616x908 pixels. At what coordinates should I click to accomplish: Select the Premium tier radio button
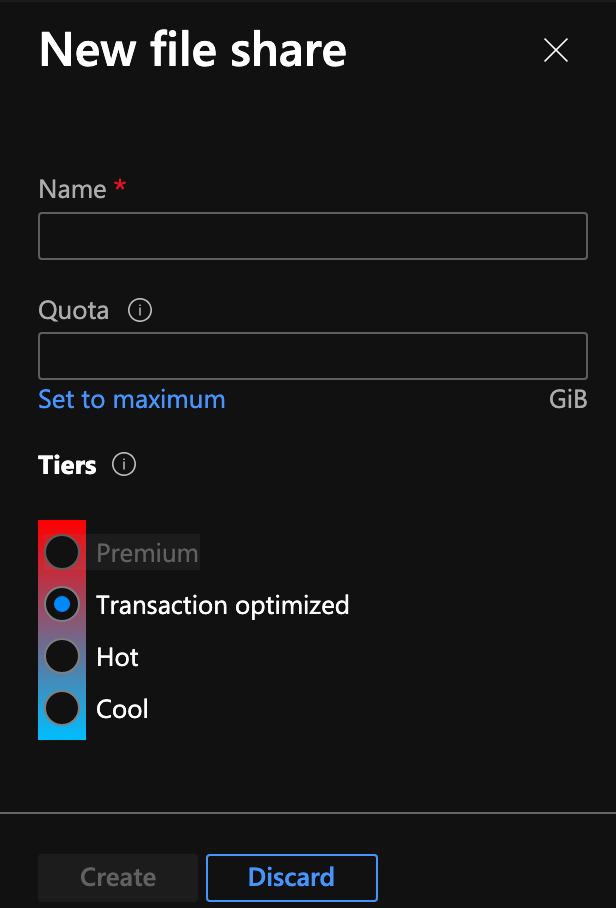click(62, 552)
